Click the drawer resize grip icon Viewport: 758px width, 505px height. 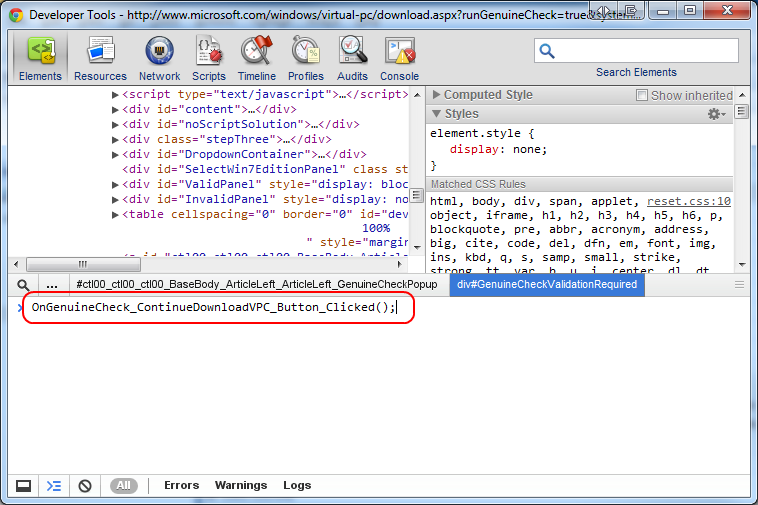[x=740, y=285]
